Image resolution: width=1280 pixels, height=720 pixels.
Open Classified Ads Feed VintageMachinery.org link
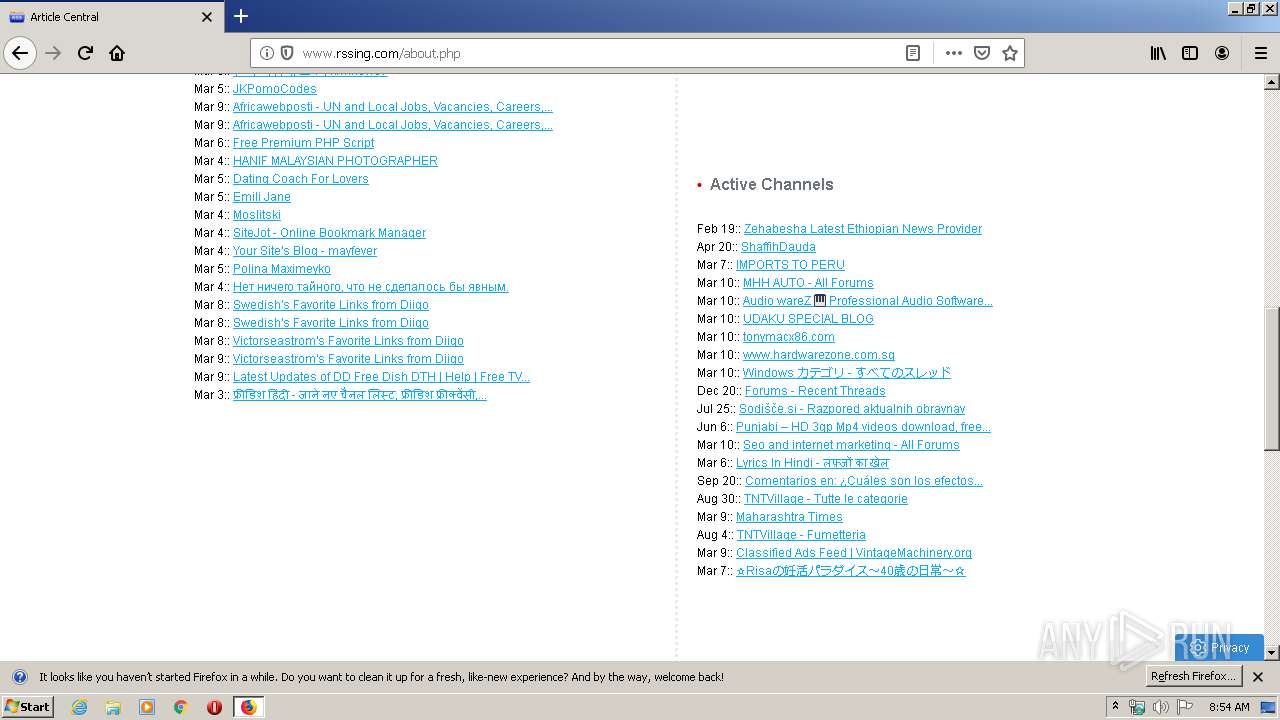853,553
